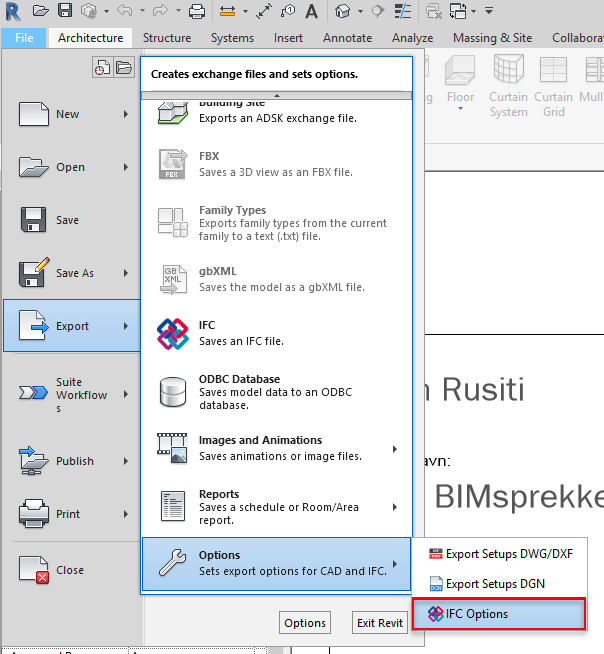The image size is (604, 654).
Task: Click the Curtain System ribbon tool
Action: click(x=508, y=86)
